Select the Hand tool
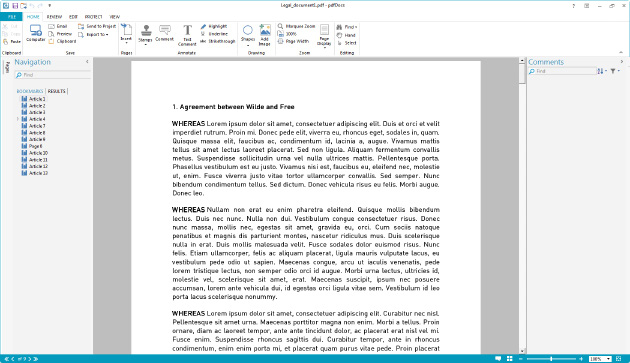 (x=346, y=35)
